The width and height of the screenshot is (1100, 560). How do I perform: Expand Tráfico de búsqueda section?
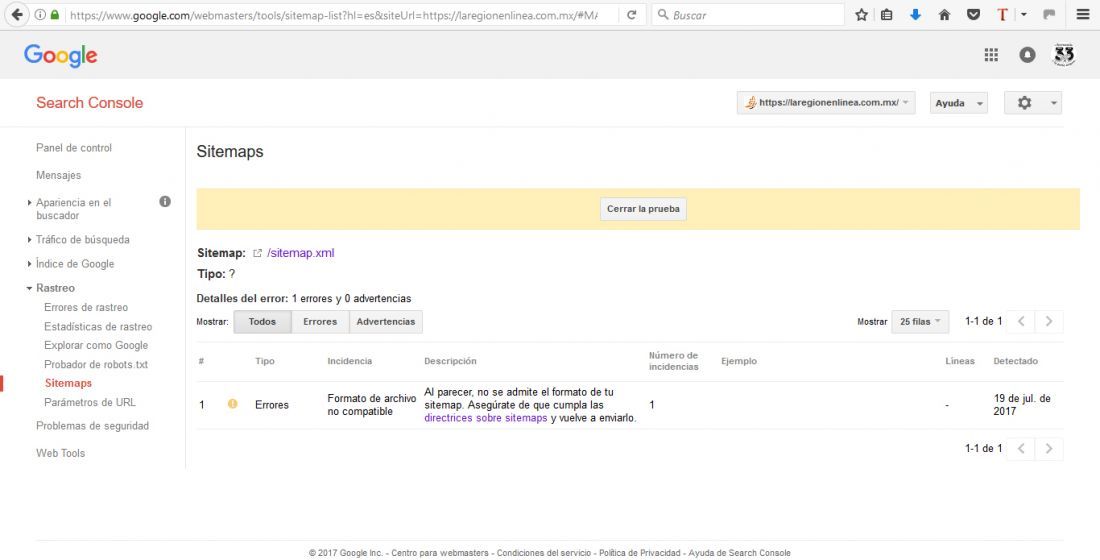click(29, 239)
